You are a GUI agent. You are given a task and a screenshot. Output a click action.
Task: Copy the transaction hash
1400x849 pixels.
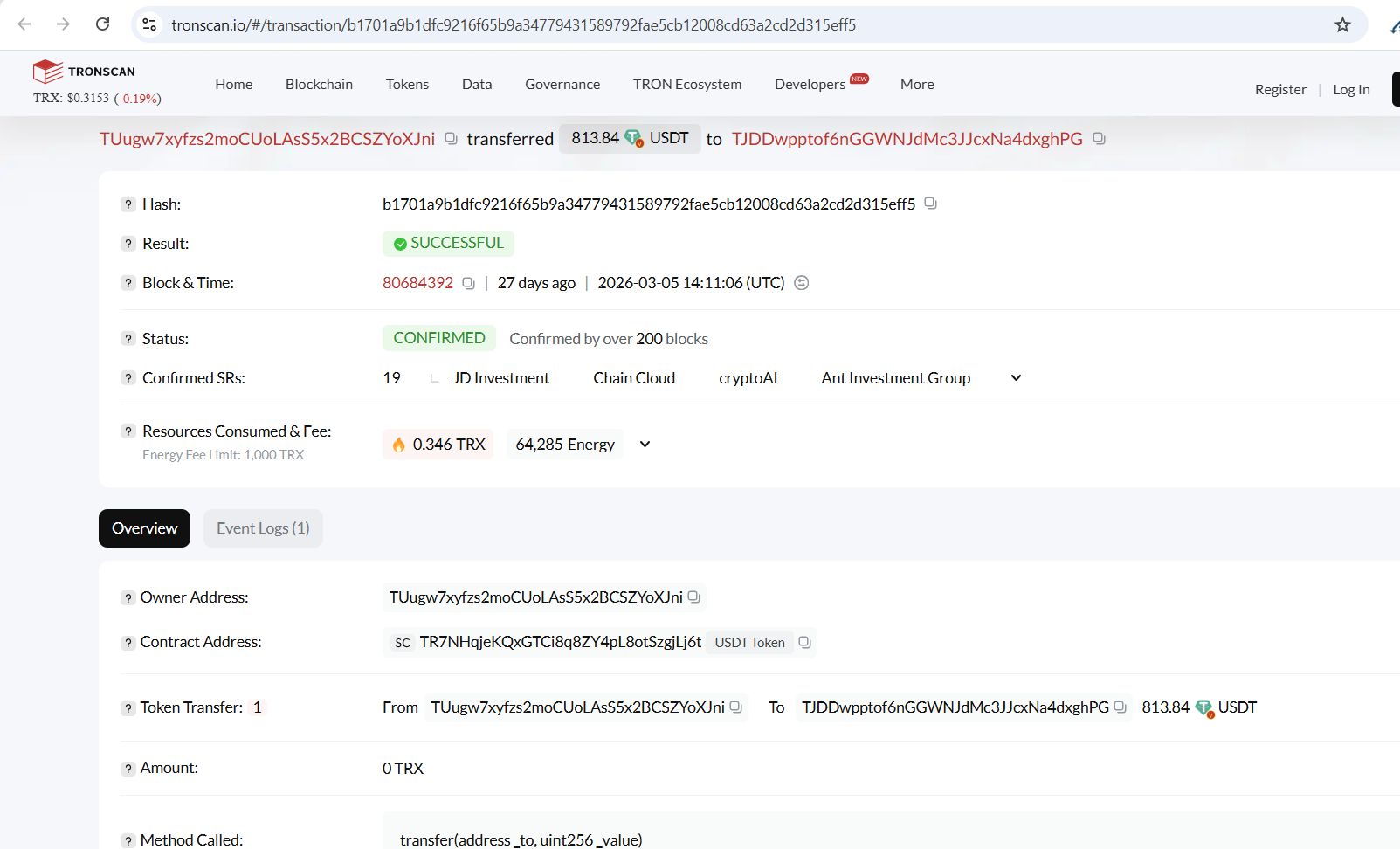[930, 204]
